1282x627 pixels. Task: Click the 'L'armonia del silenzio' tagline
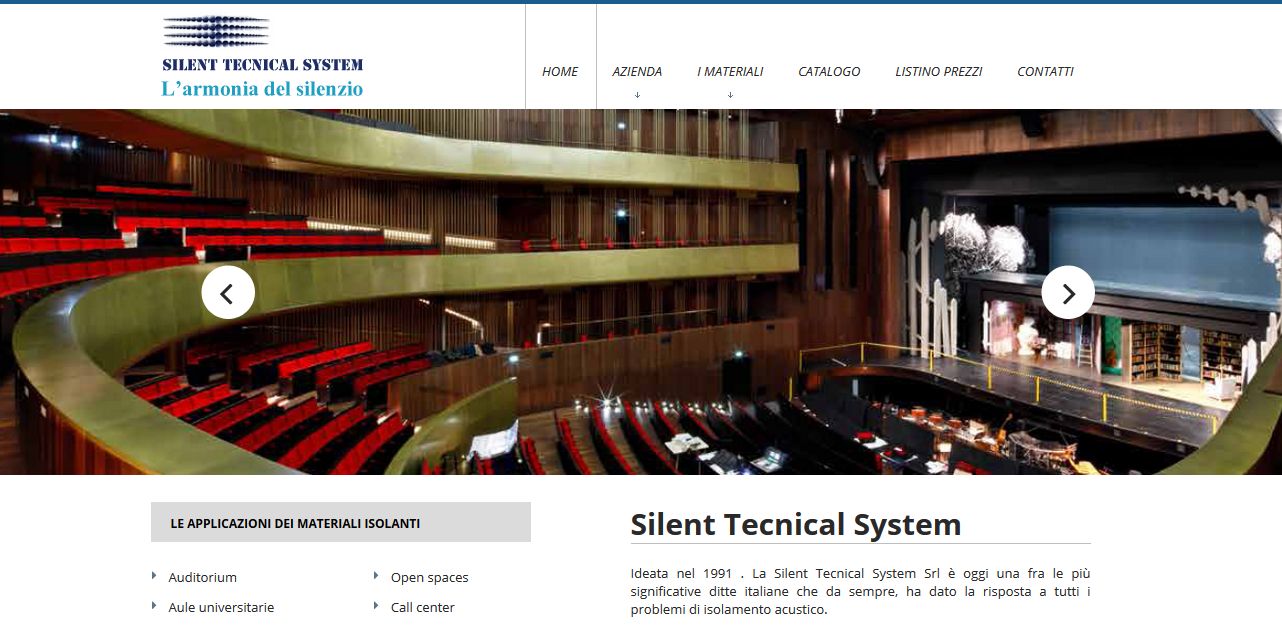pos(262,89)
